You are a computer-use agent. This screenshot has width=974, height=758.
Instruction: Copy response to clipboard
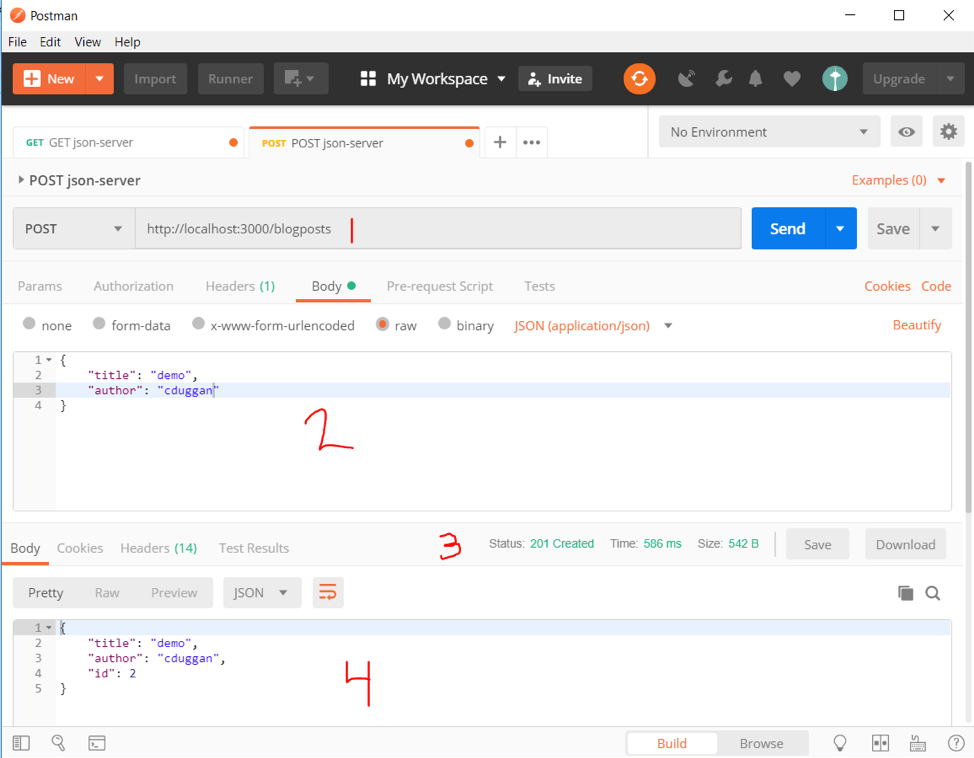point(906,593)
